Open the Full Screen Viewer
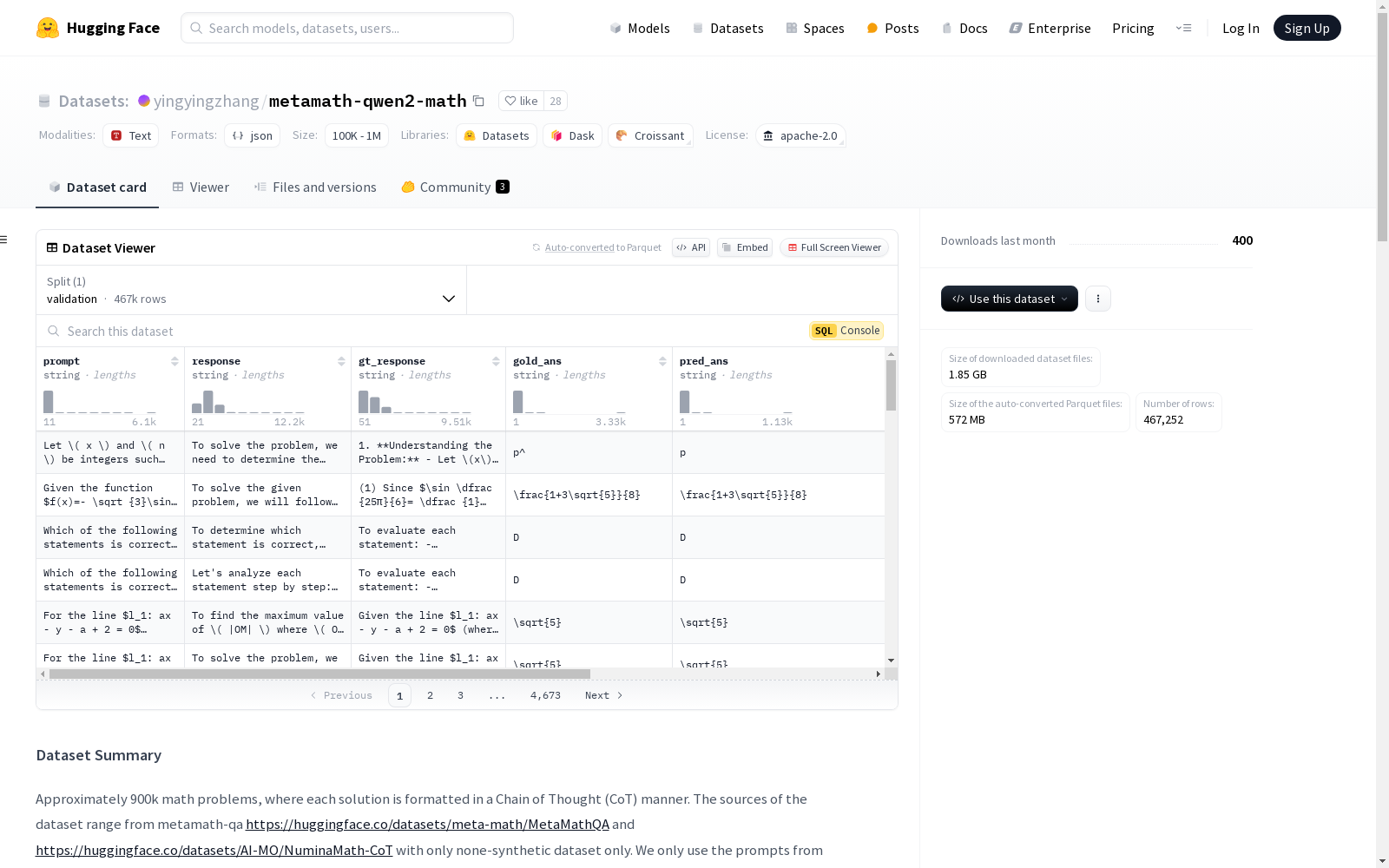The image size is (1389, 868). [x=834, y=247]
